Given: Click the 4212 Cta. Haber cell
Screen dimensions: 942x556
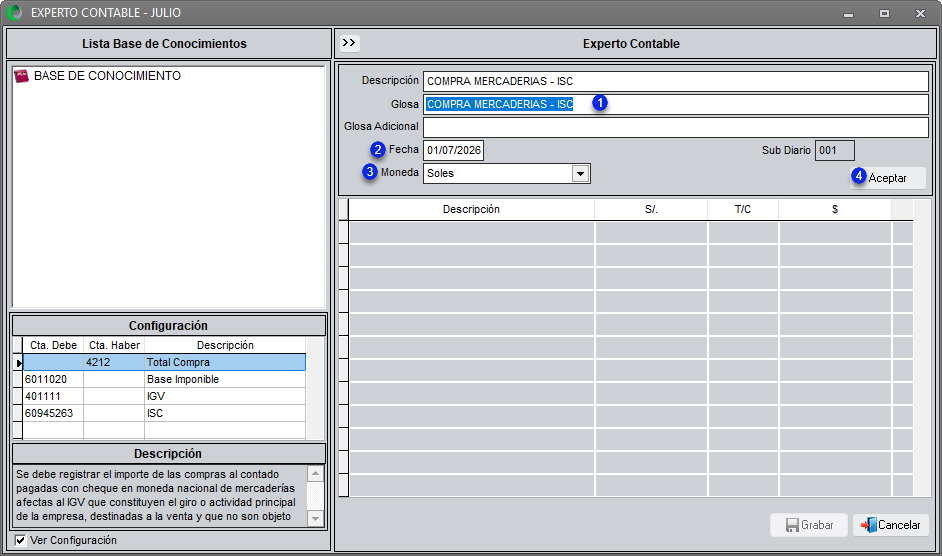Looking at the screenshot, I should [x=114, y=362].
